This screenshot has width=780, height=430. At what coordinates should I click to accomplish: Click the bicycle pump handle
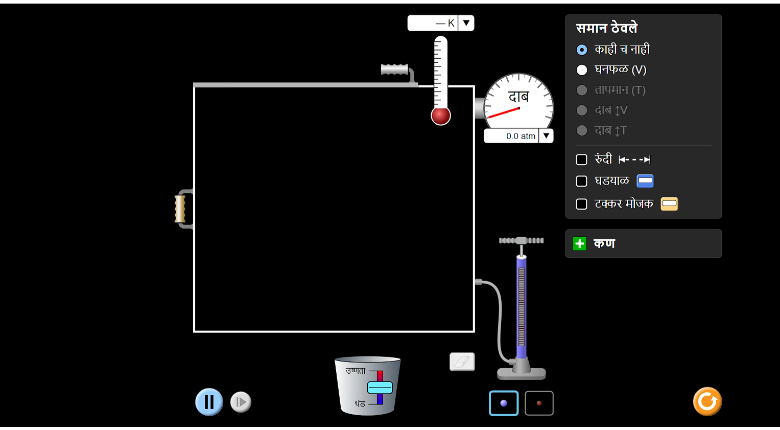pos(521,240)
